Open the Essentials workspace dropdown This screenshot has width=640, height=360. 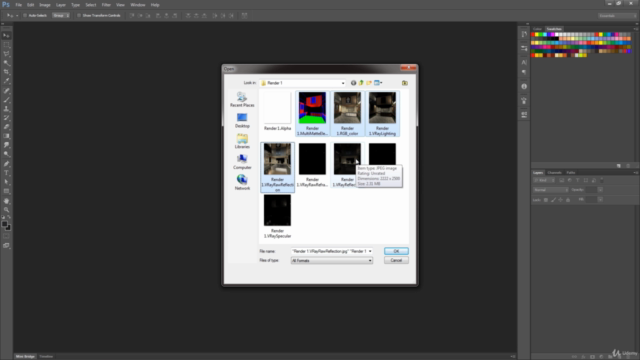[617, 16]
